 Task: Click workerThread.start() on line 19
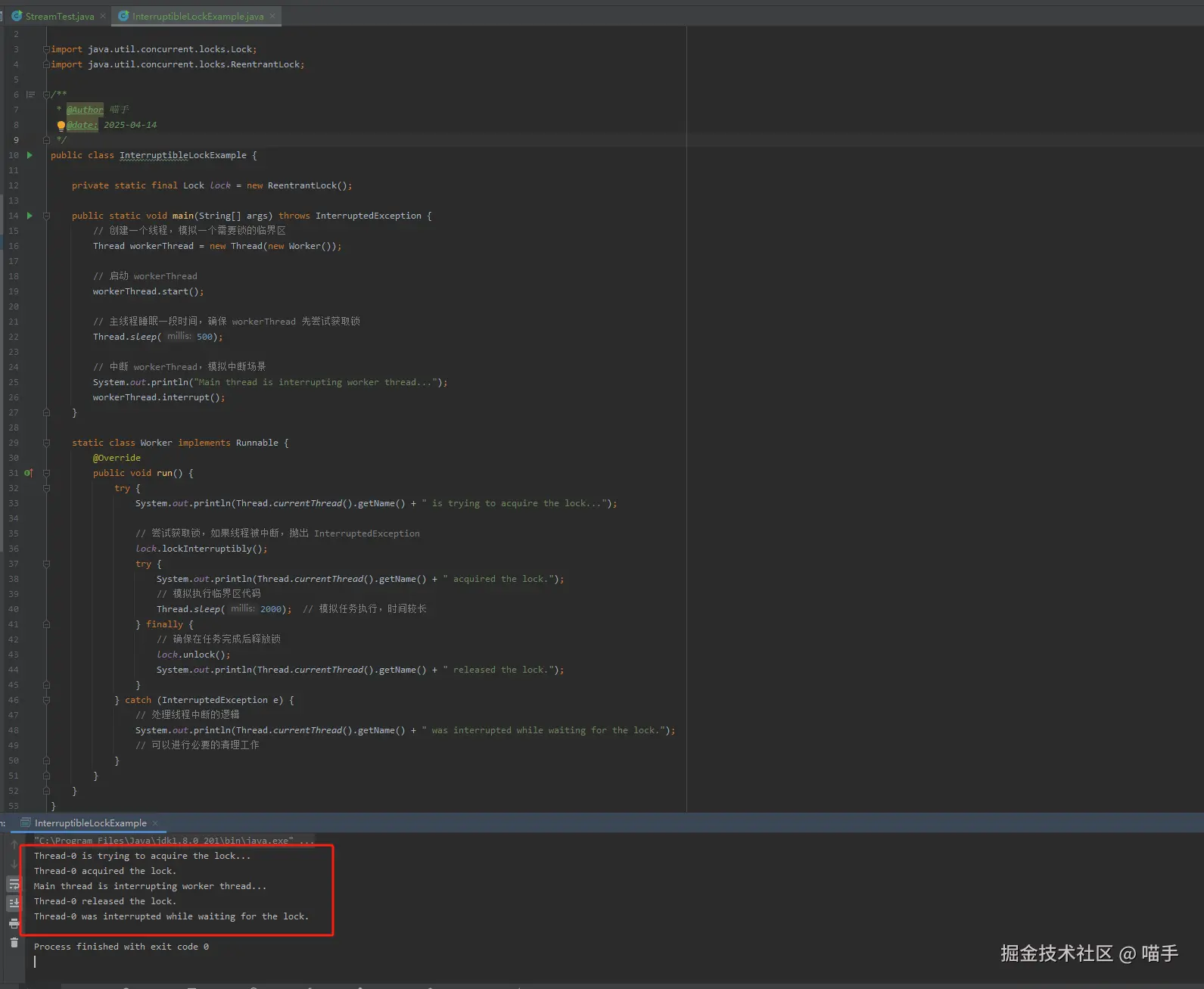(x=148, y=291)
